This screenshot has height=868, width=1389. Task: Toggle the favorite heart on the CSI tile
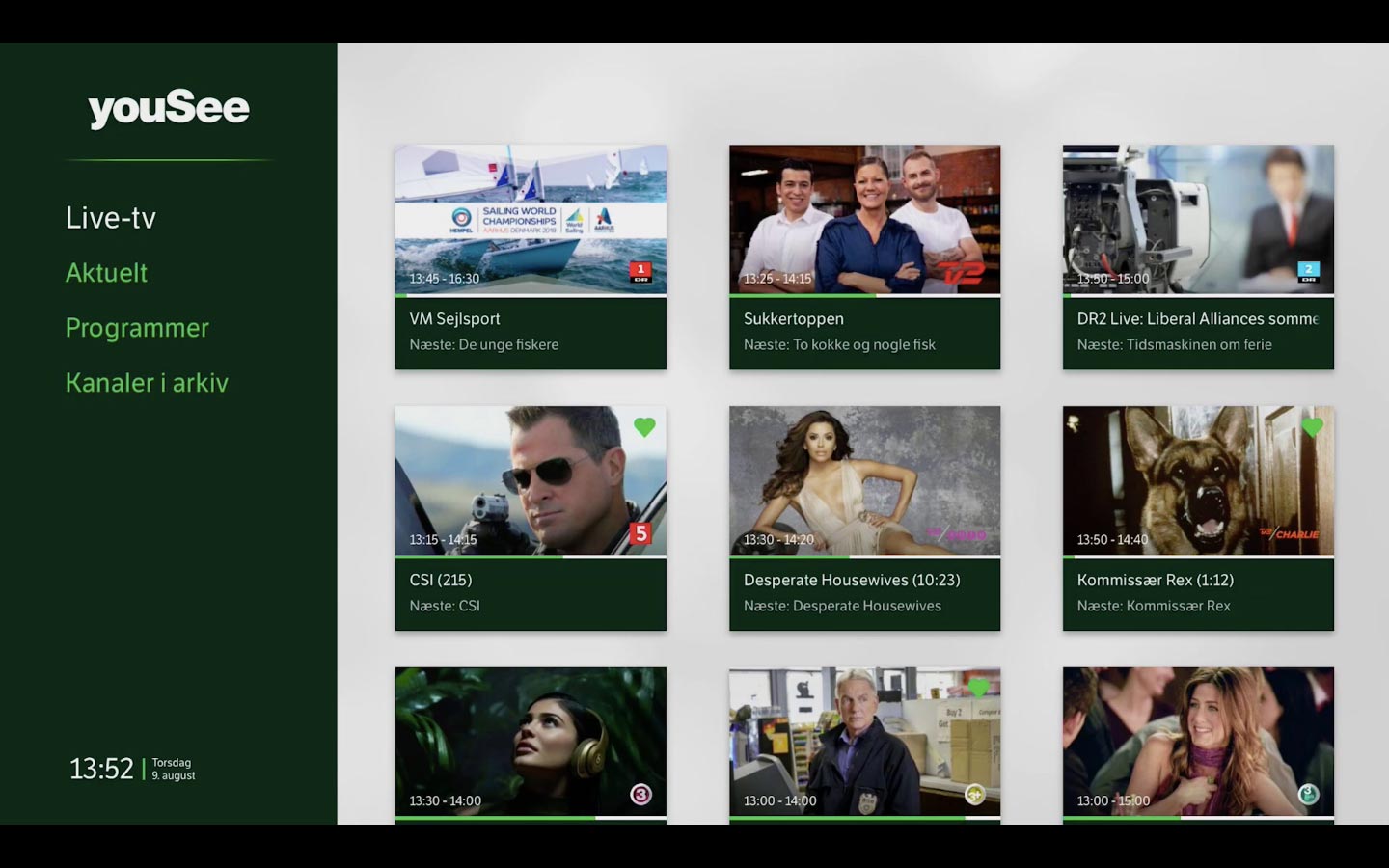pos(644,426)
